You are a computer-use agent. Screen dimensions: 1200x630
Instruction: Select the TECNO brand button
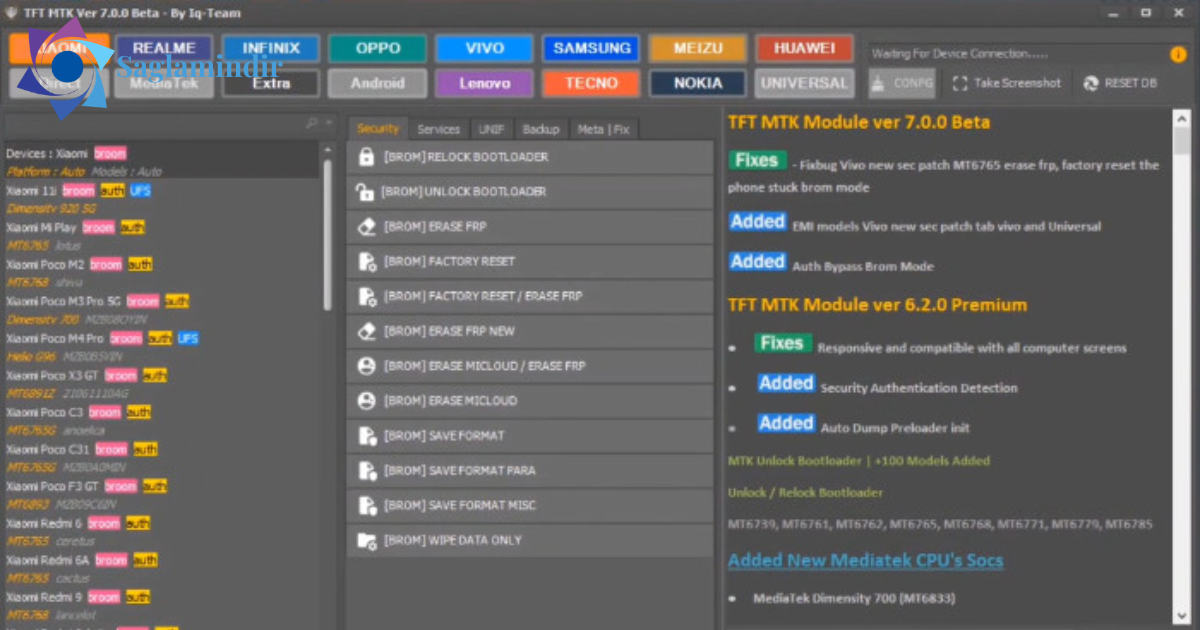coord(592,83)
